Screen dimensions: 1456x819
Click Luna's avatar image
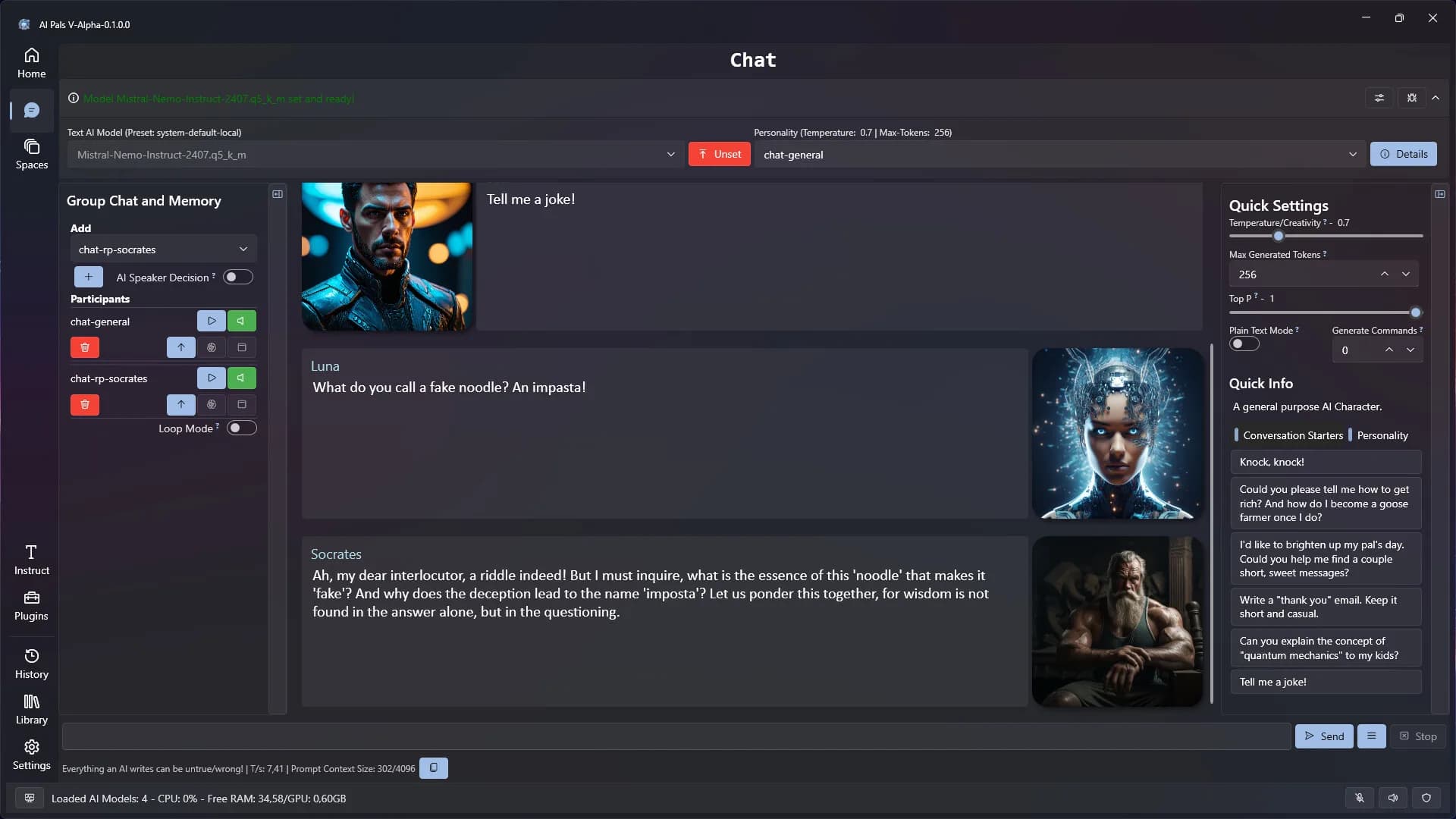coord(1118,433)
